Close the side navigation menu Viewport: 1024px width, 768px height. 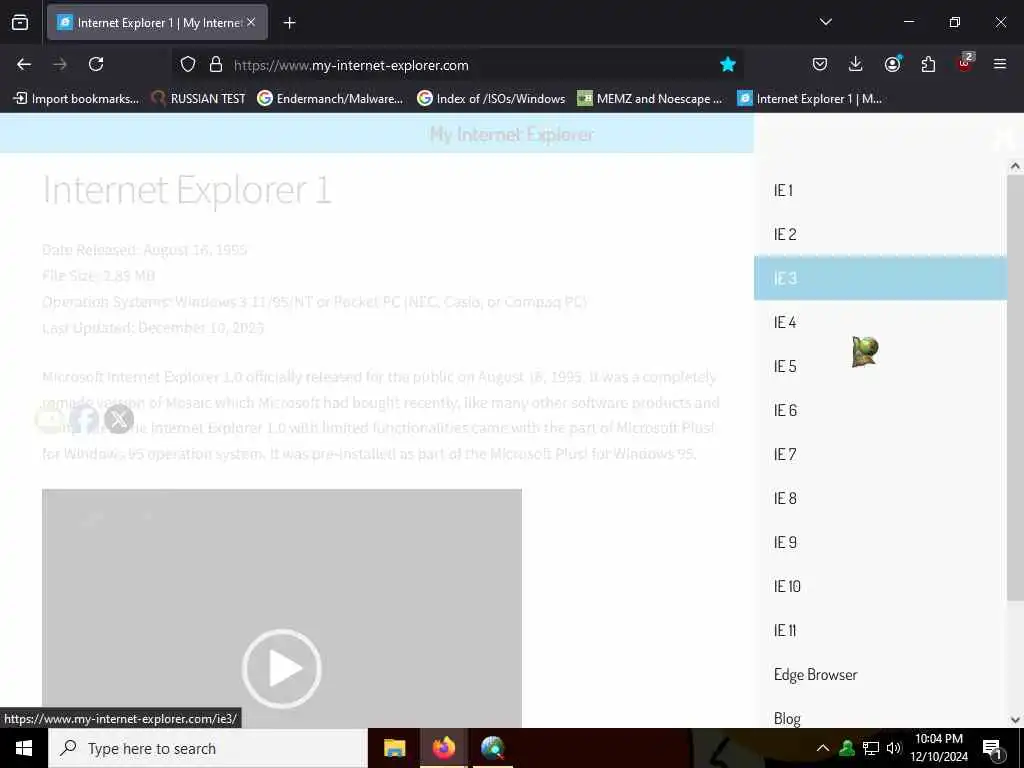pyautogui.click(x=1003, y=137)
